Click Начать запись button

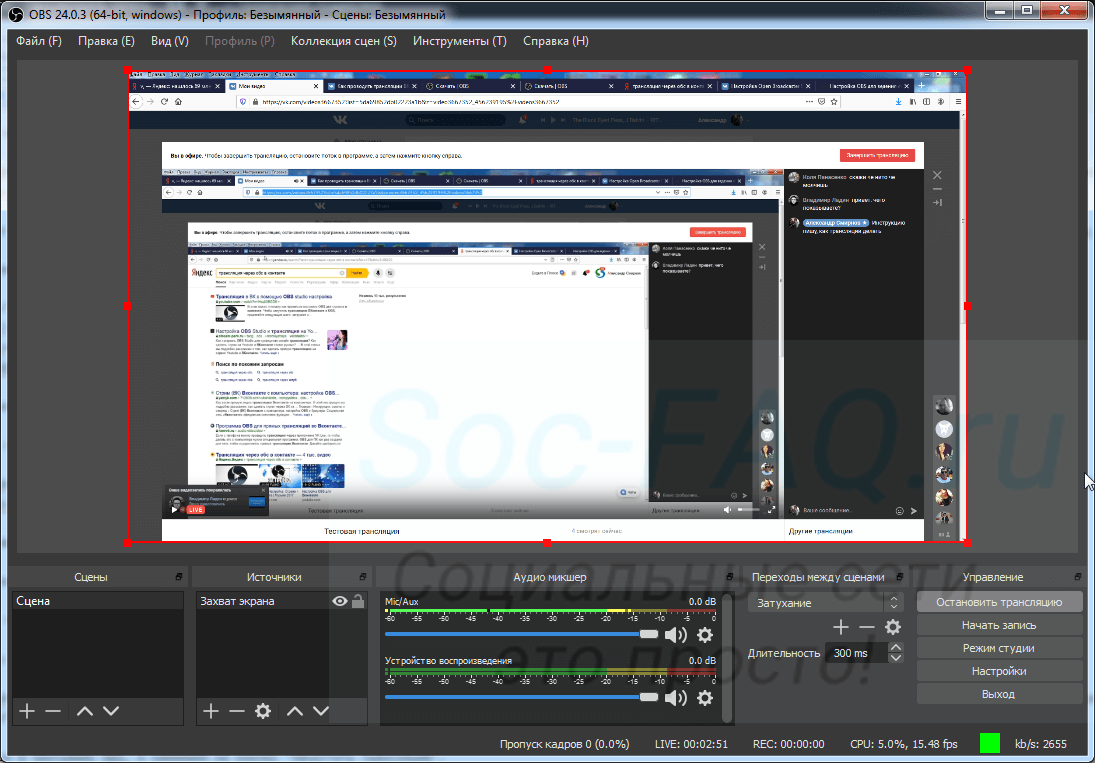(999, 625)
